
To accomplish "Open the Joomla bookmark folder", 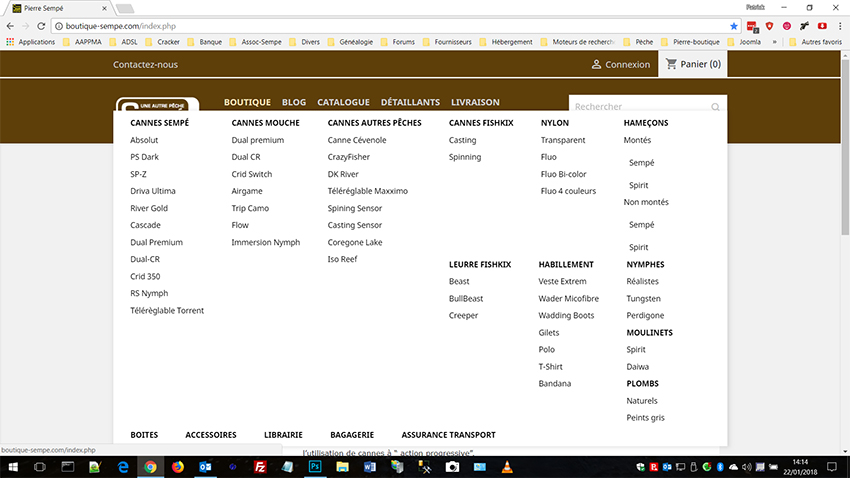I will coord(744,42).
